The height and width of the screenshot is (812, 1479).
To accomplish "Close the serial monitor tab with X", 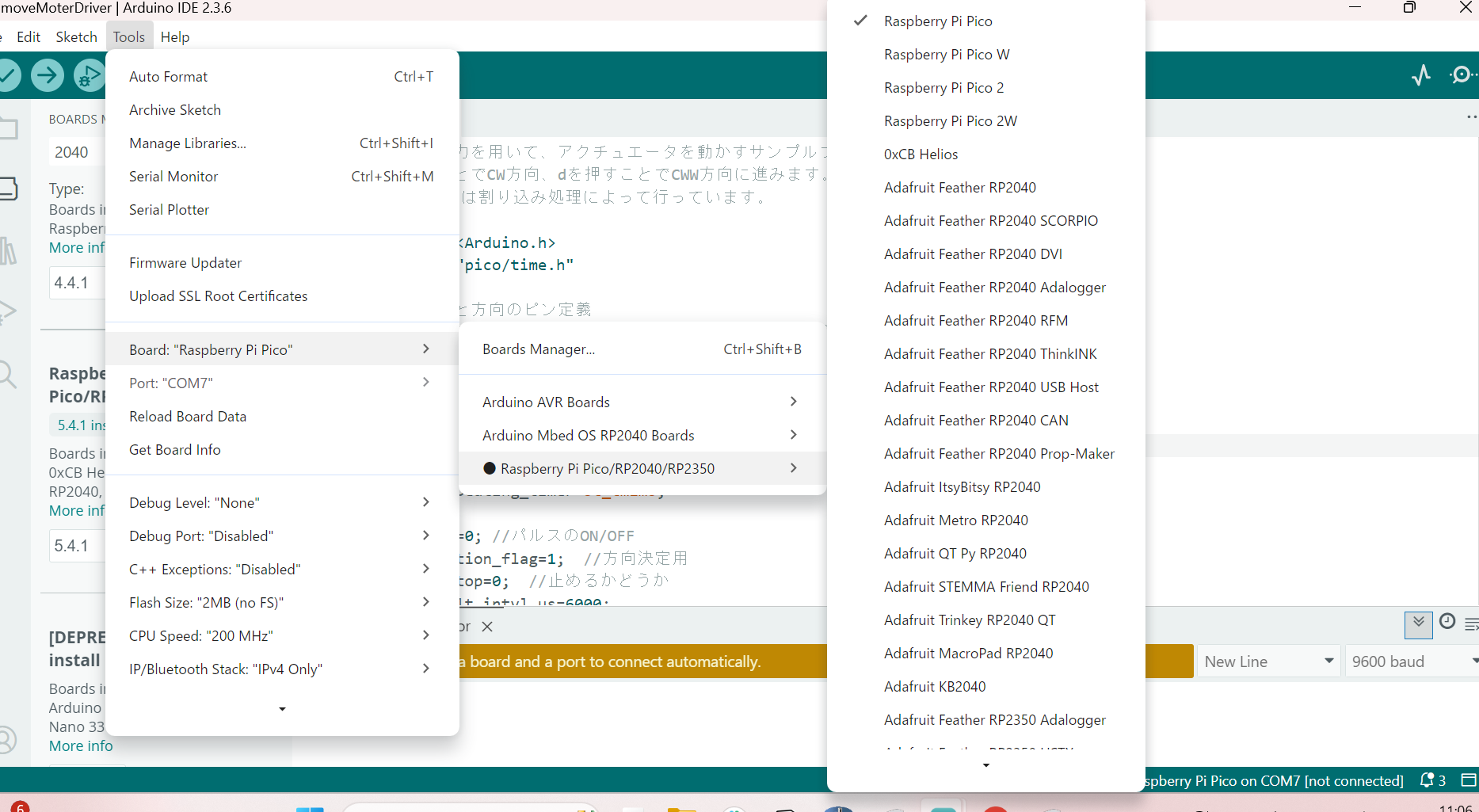I will pos(487,627).
